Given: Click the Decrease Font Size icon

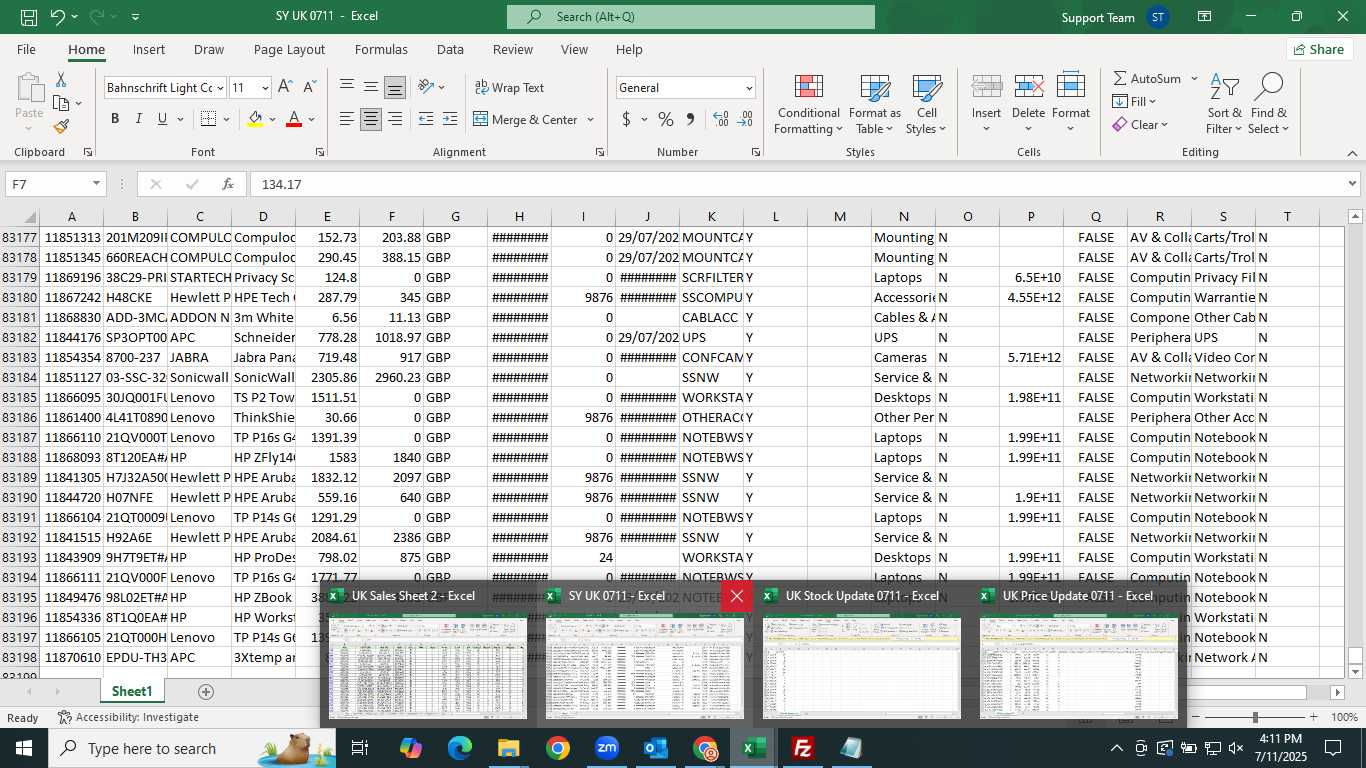Looking at the screenshot, I should pyautogui.click(x=310, y=88).
